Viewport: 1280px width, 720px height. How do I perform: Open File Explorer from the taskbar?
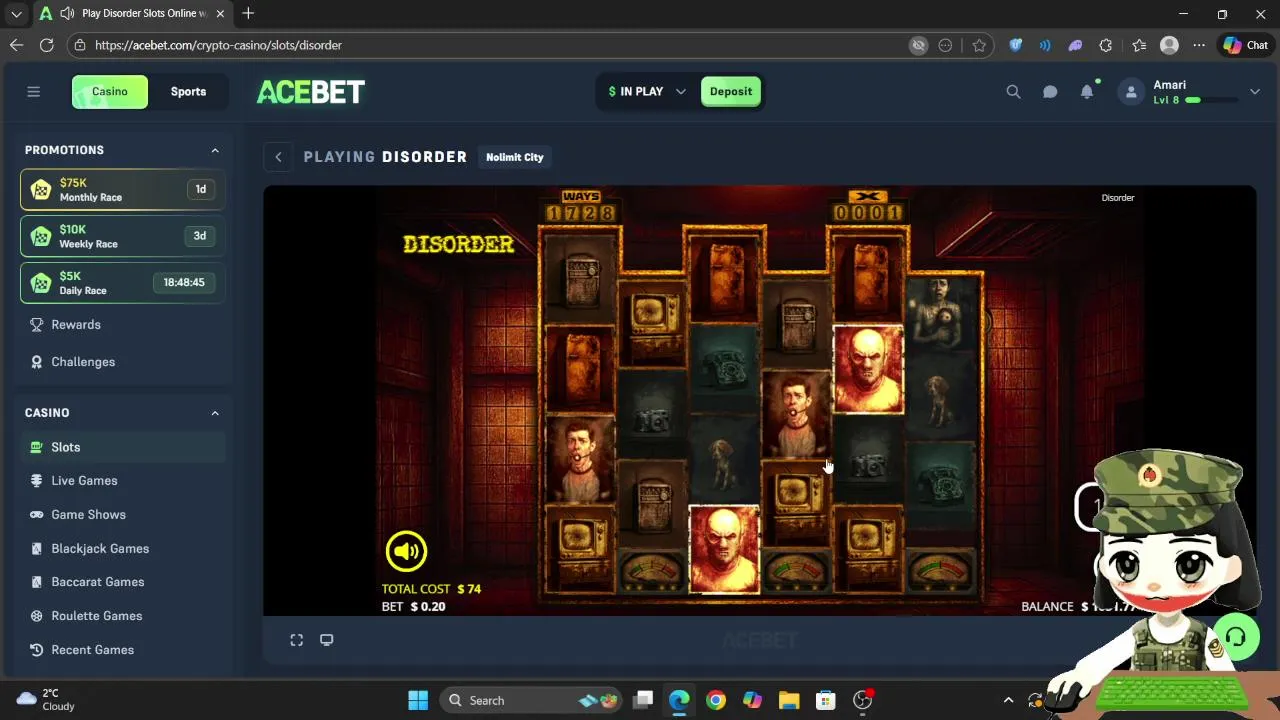pyautogui.click(x=789, y=700)
